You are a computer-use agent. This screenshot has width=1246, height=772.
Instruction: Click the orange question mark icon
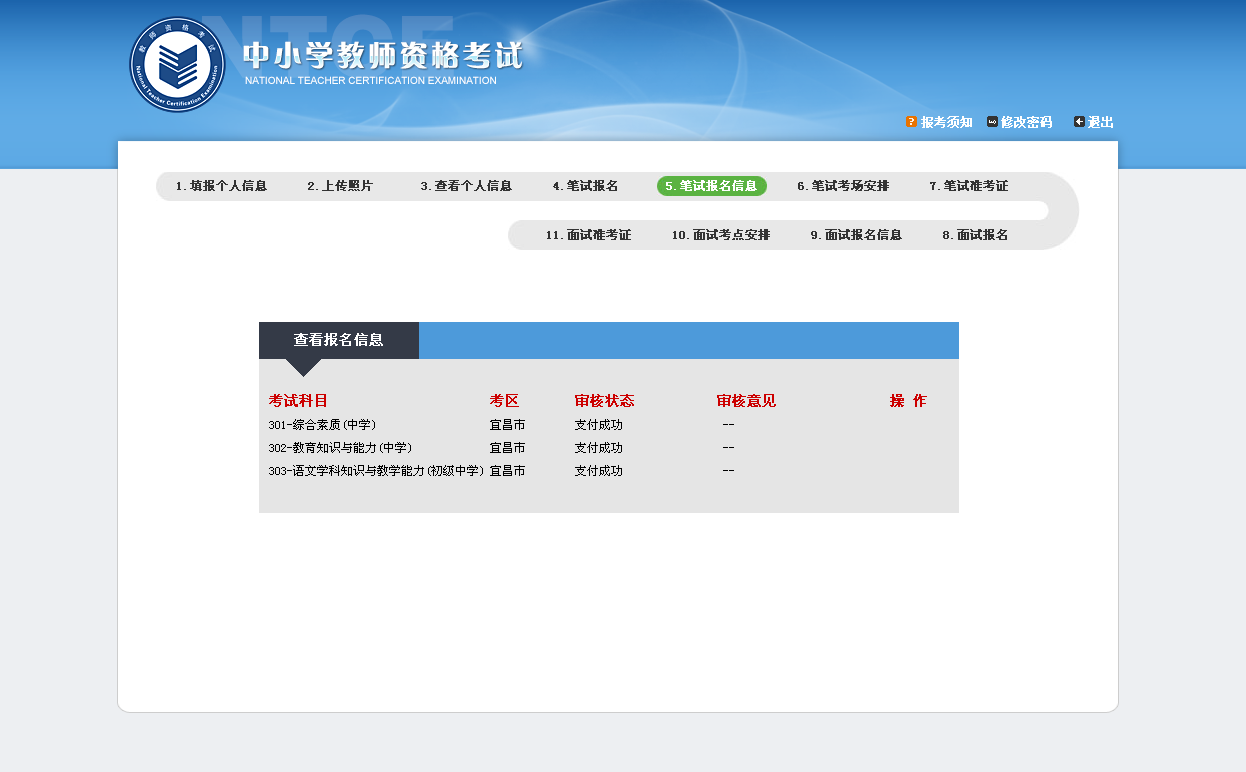click(x=911, y=122)
